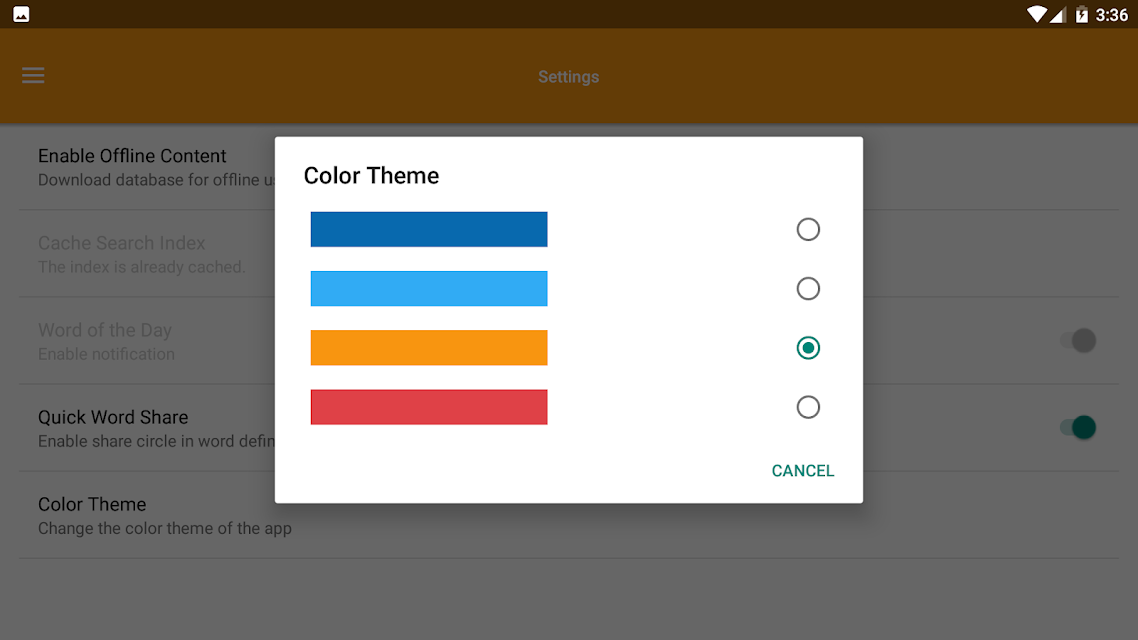Tap the cellular signal icon
This screenshot has height=640, width=1138.
[x=1057, y=15]
